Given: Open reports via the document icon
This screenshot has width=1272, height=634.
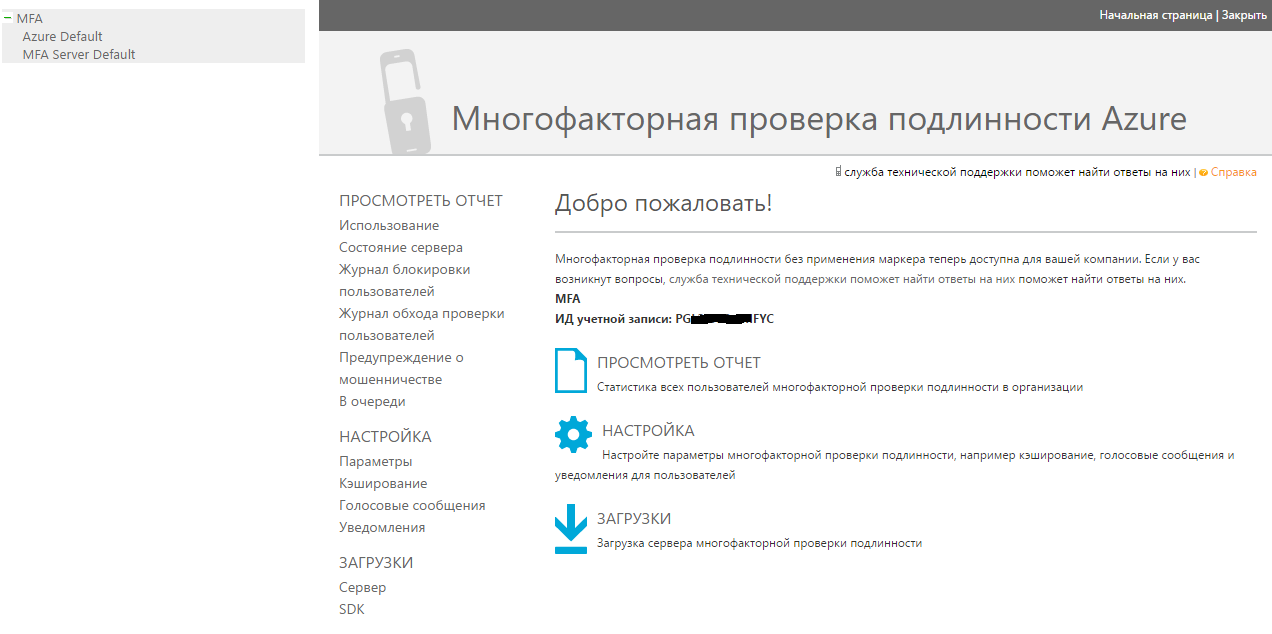Looking at the screenshot, I should click(570, 370).
